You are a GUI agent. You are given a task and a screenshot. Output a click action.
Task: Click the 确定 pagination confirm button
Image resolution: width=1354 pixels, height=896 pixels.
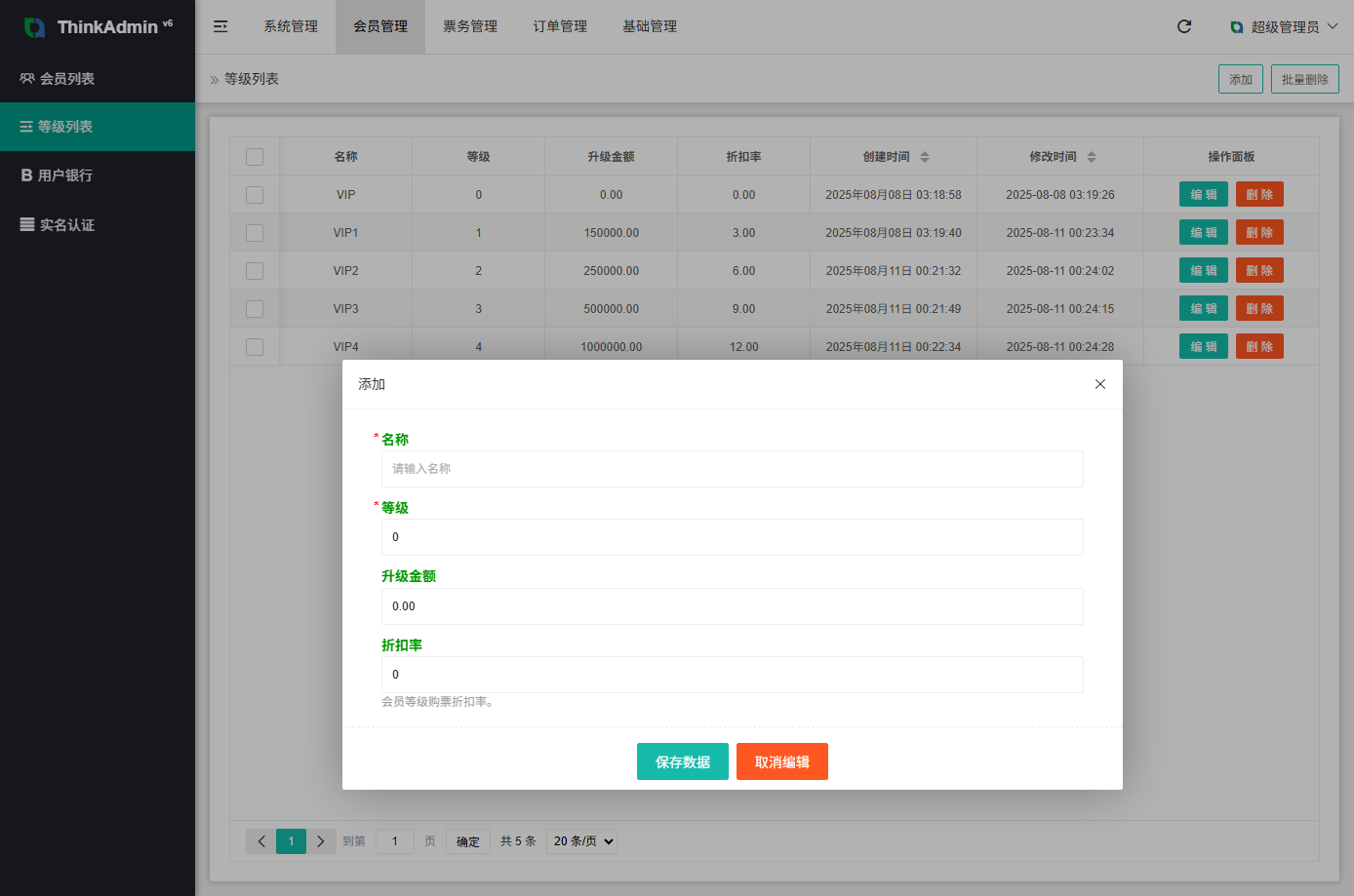[x=468, y=841]
